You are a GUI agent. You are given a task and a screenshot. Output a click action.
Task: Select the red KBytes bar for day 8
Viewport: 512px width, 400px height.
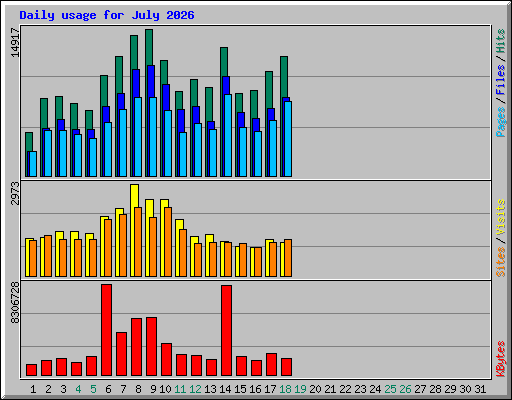pyautogui.click(x=137, y=347)
